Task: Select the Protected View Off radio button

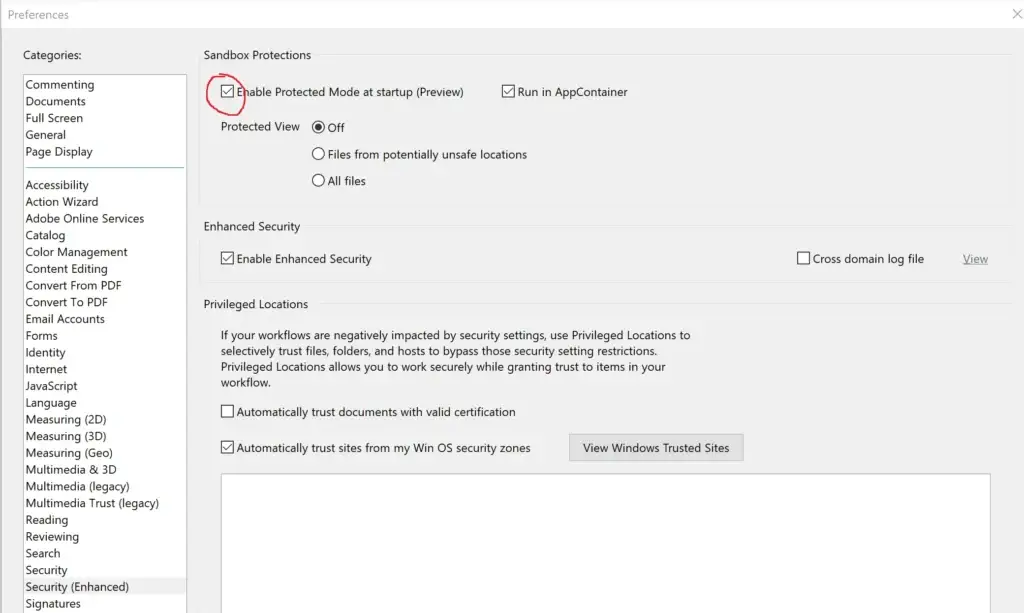Action: [319, 128]
